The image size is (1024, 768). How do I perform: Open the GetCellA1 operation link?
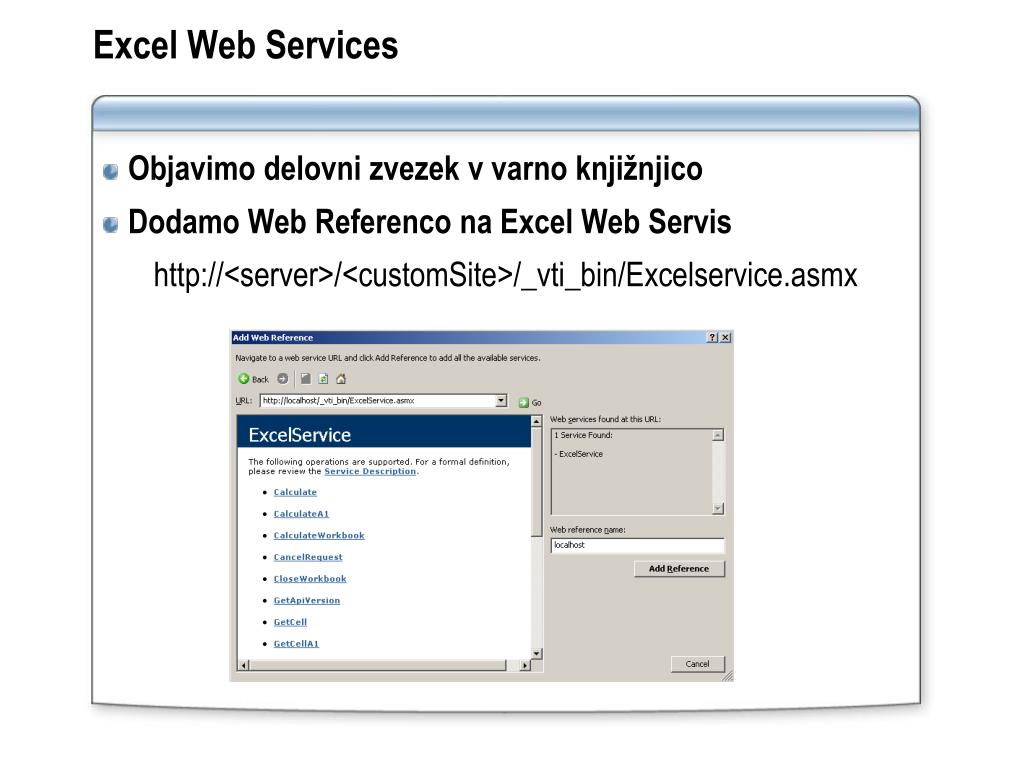[296, 643]
